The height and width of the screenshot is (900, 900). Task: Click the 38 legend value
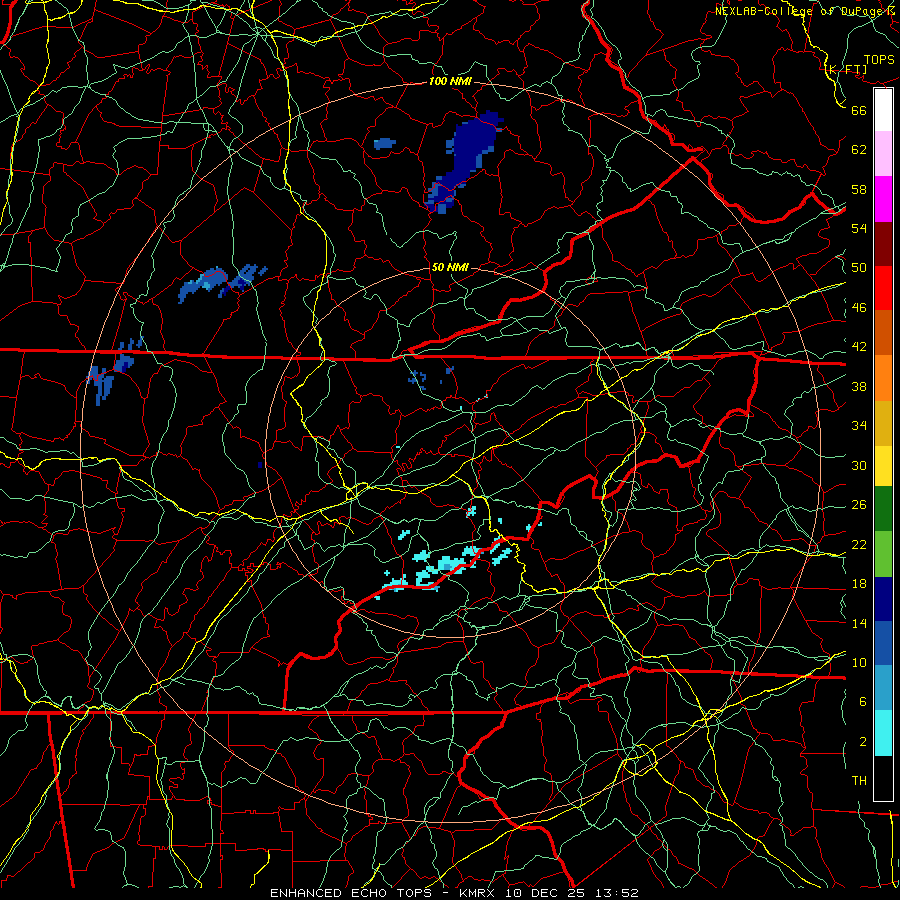coord(859,386)
